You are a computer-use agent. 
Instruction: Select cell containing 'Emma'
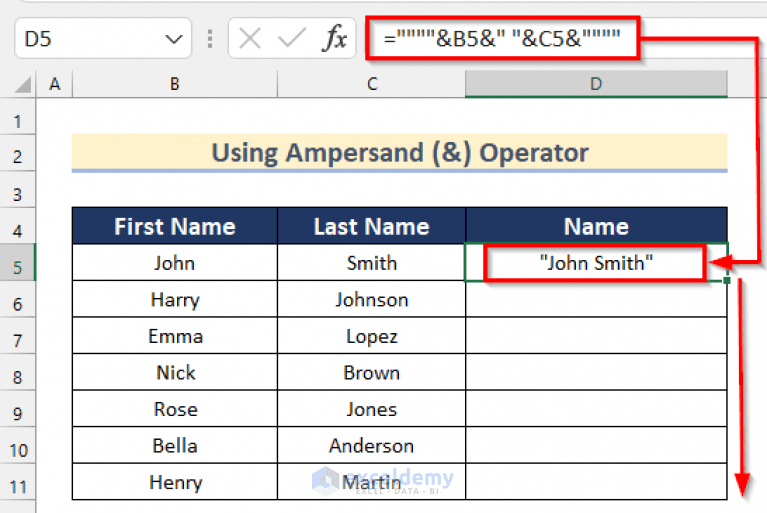point(175,336)
